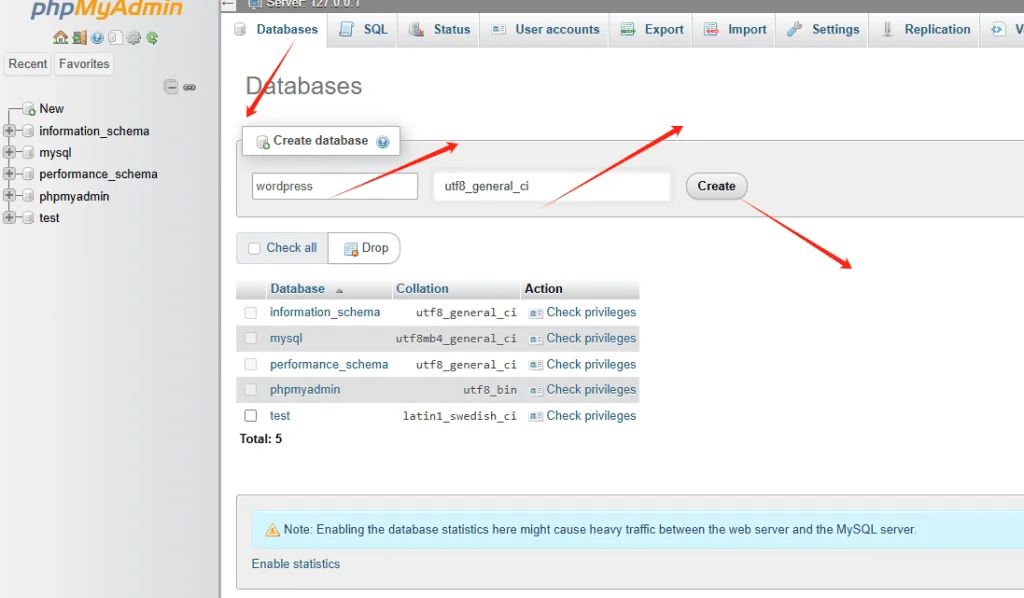Open the User accounts tab
The width and height of the screenshot is (1024, 598).
pyautogui.click(x=545, y=30)
